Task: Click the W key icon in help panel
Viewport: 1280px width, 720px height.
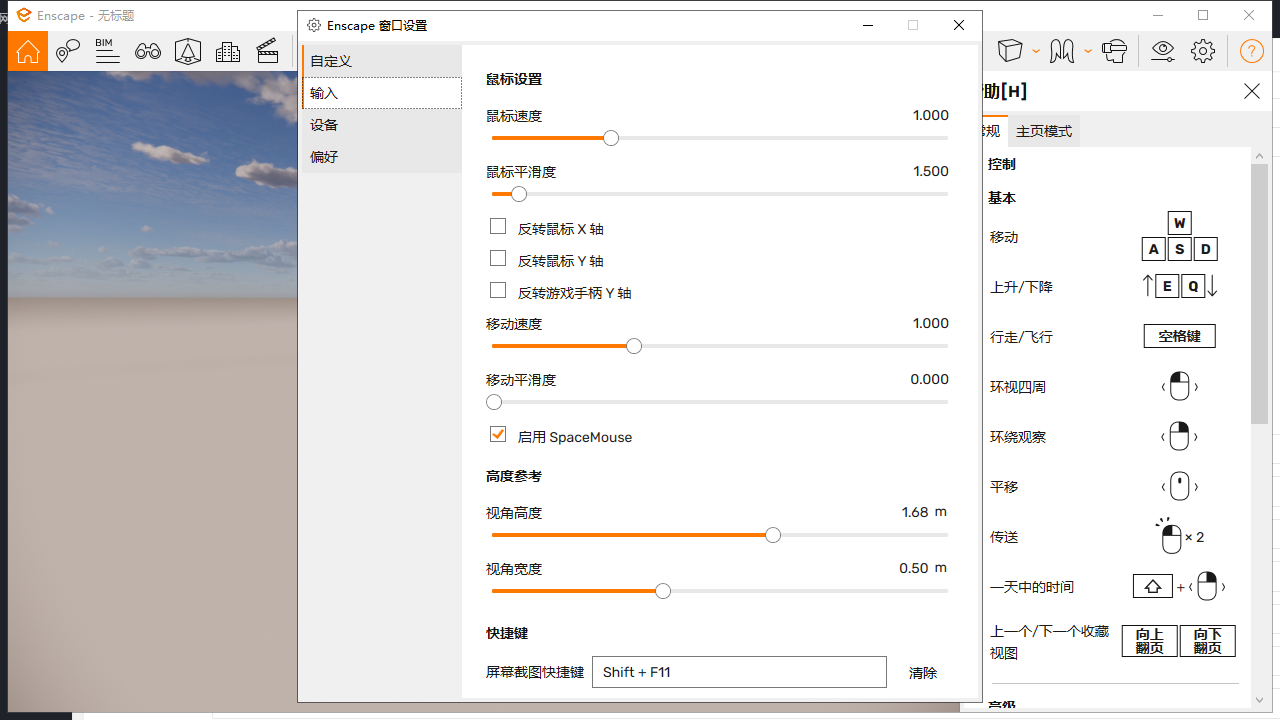Action: 1180,223
